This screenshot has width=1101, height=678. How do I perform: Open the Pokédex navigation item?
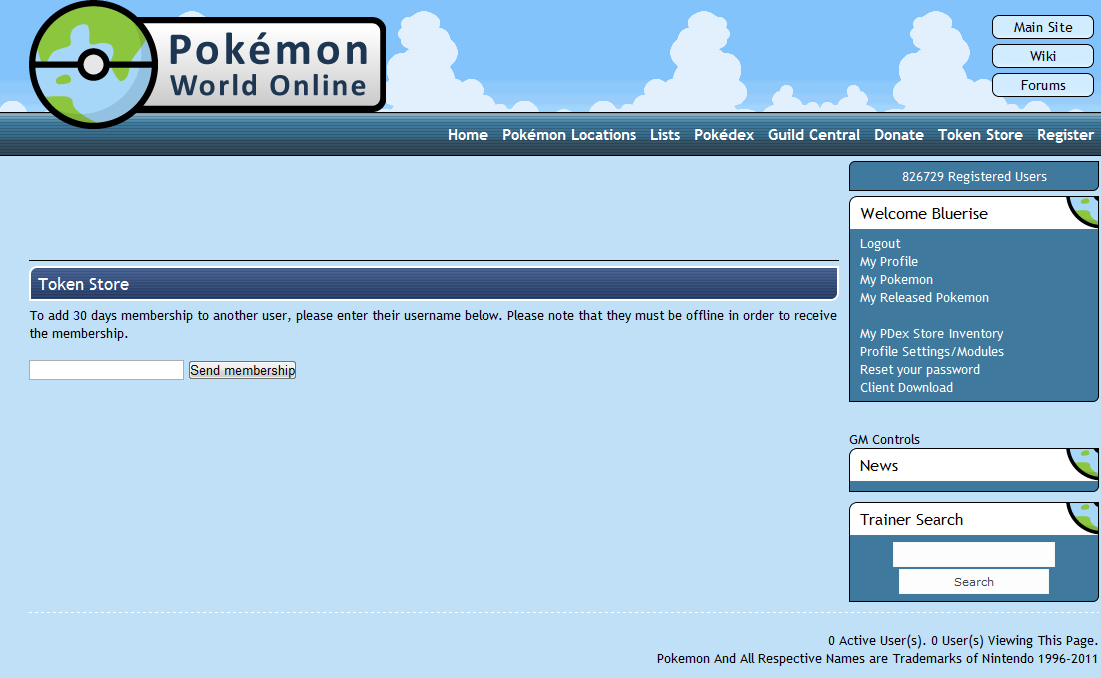[x=723, y=135]
